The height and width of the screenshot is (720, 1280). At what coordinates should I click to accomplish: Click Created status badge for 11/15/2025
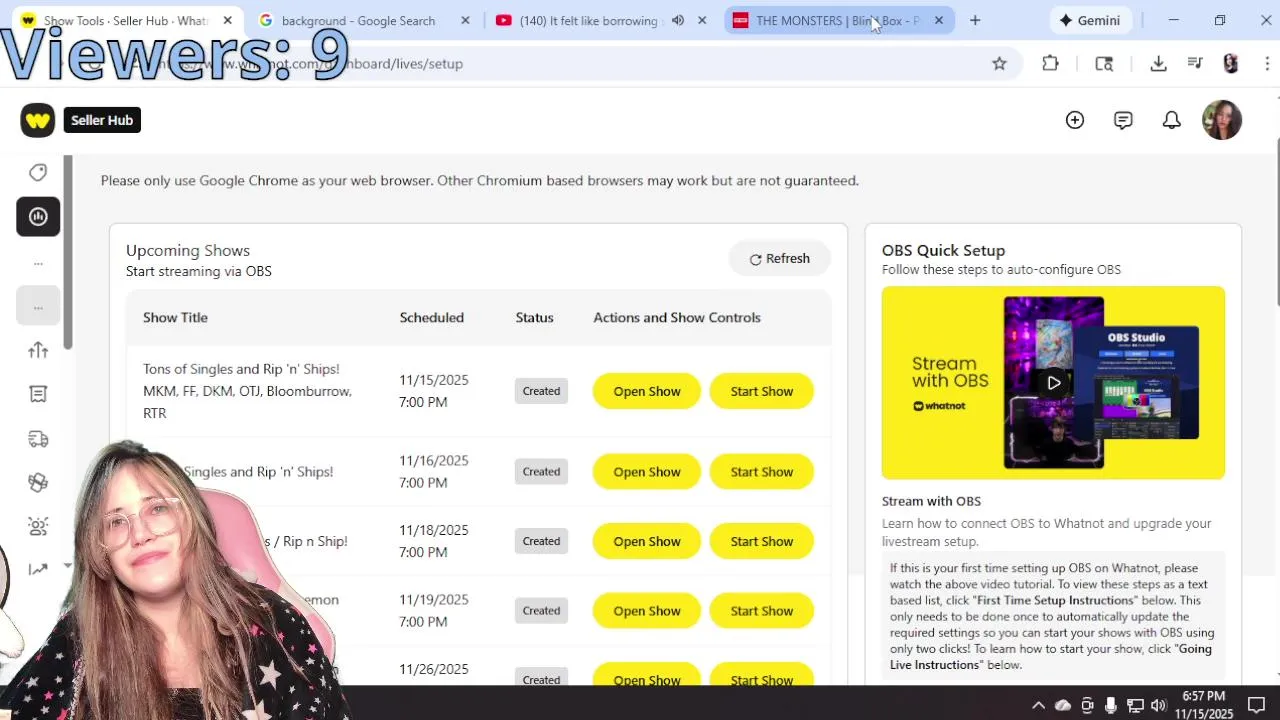(x=541, y=391)
